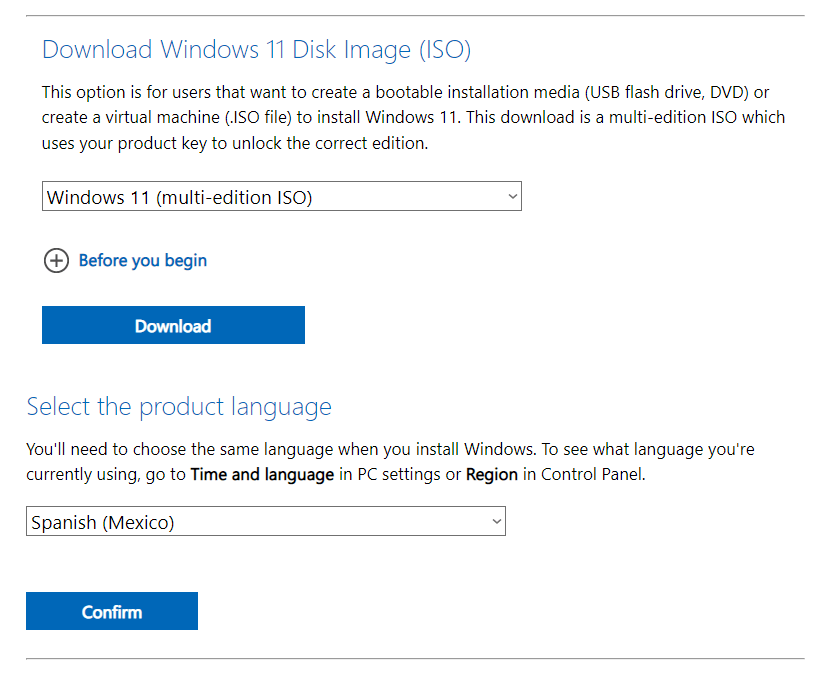Expand the Before you begin plus icon

56,261
